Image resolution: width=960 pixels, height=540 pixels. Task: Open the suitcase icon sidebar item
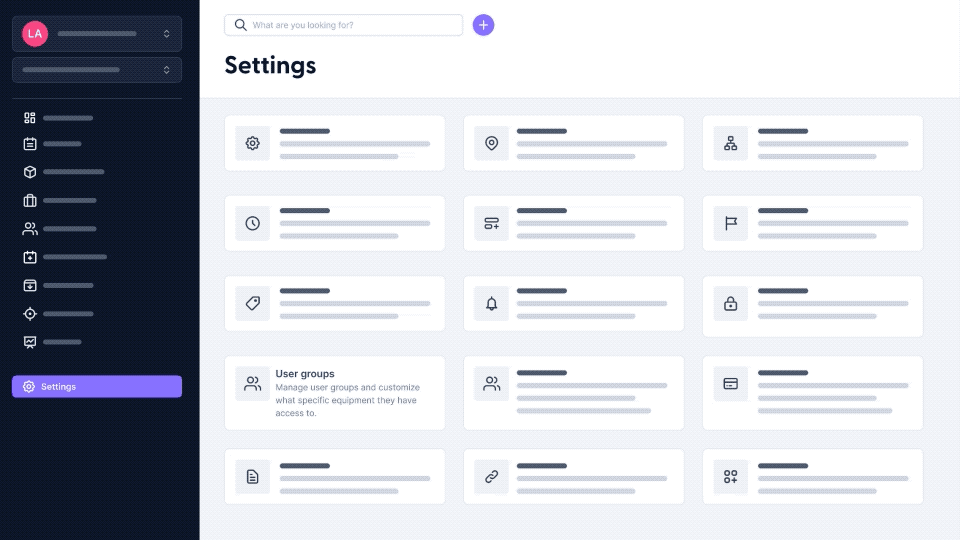tap(60, 200)
